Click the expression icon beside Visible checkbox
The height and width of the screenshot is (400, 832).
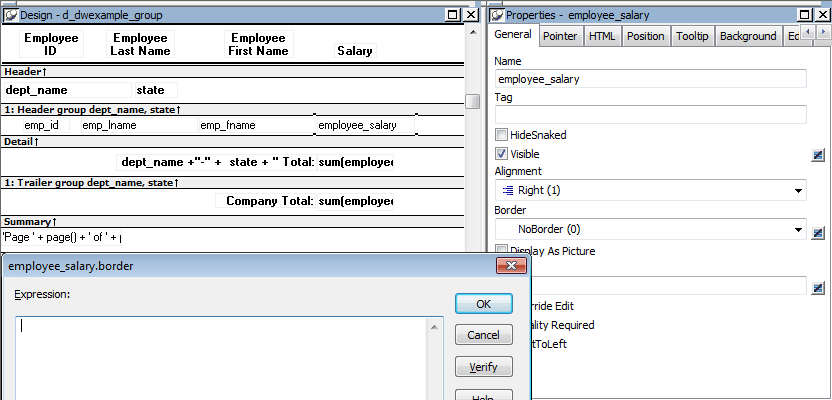818,154
